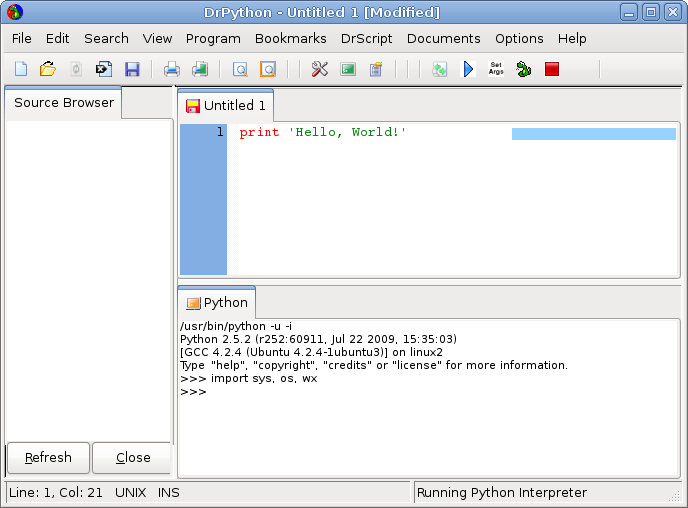This screenshot has width=688, height=508.
Task: Open Preferences with the tools icon
Action: pos(320,69)
